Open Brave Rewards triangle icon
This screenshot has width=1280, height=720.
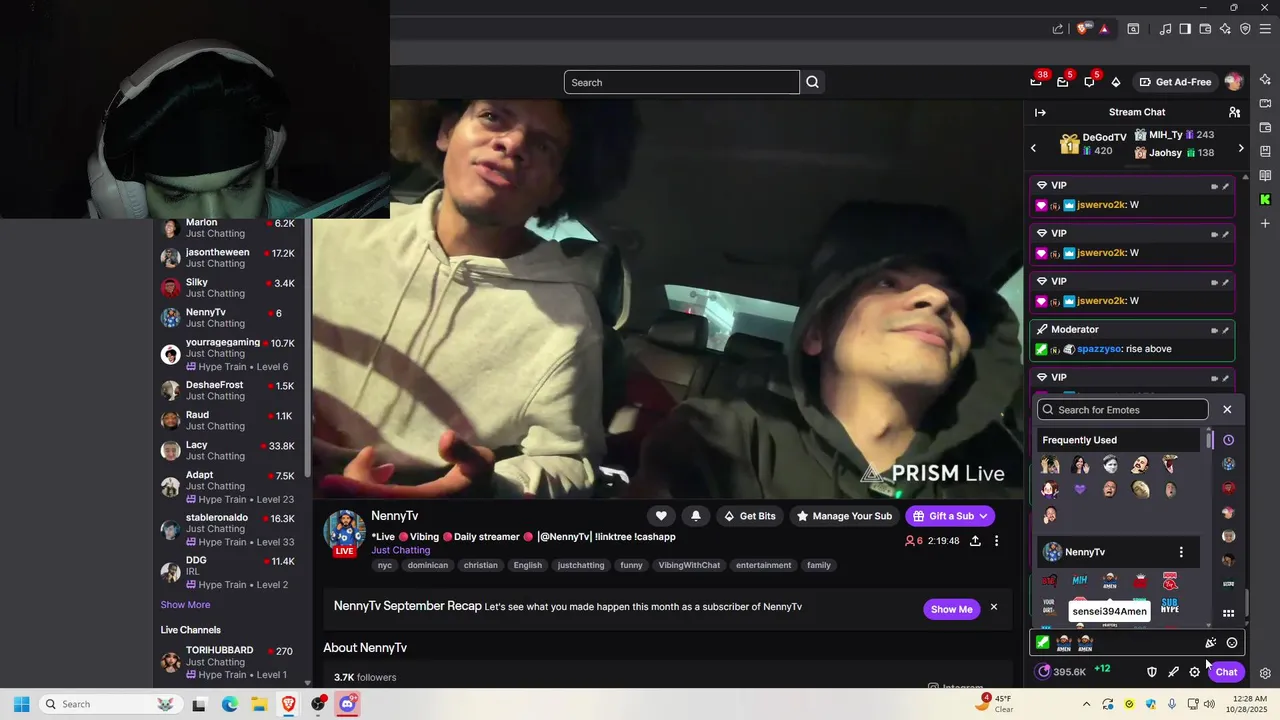point(1104,29)
